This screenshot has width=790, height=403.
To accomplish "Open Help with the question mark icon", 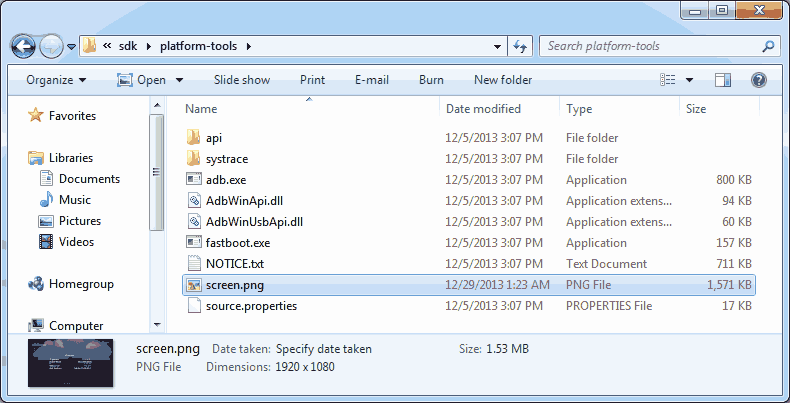I will [x=759, y=80].
